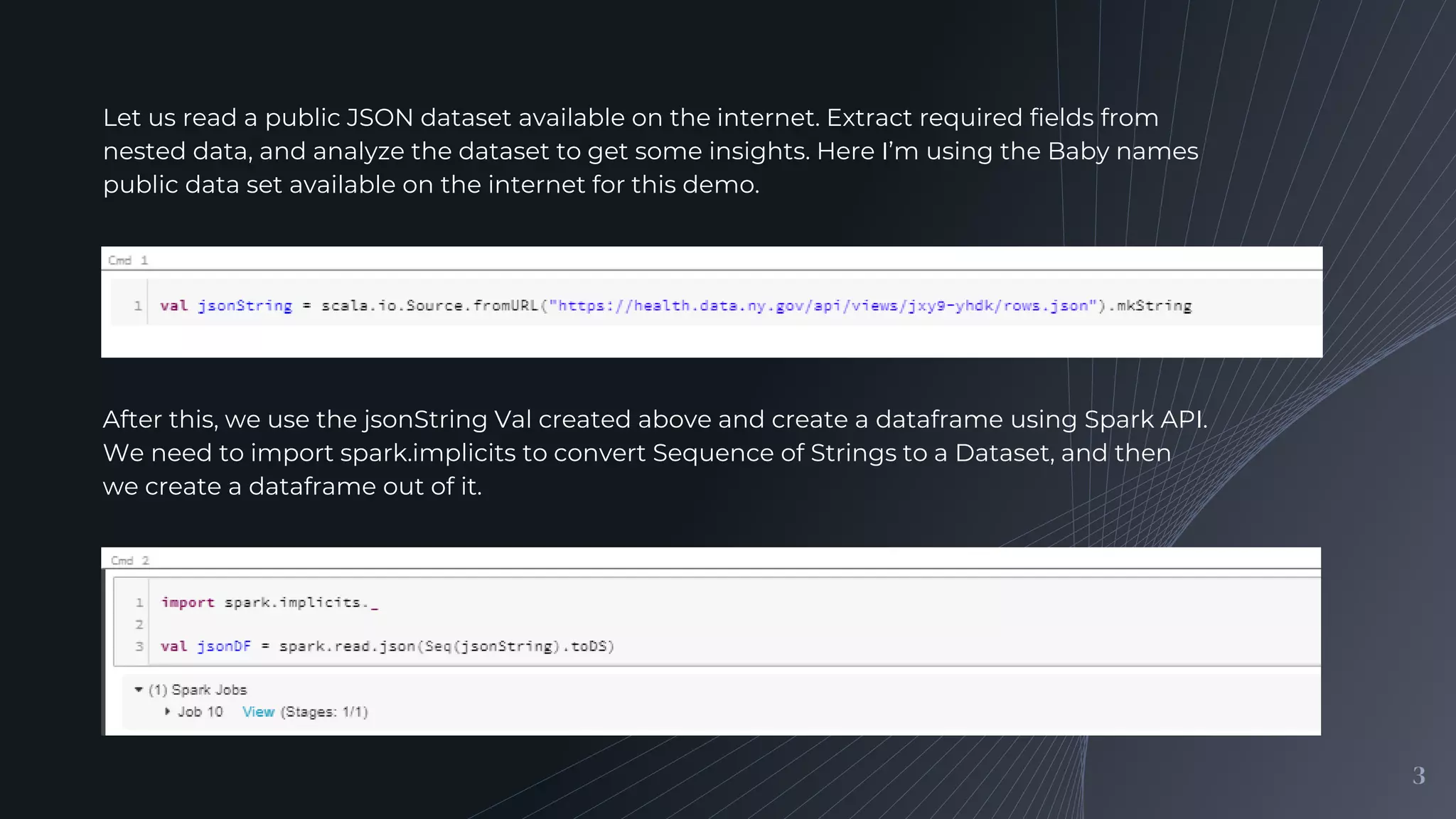This screenshot has width=1456, height=819.
Task: Click line number 1 in Cmd 1
Action: click(137, 306)
